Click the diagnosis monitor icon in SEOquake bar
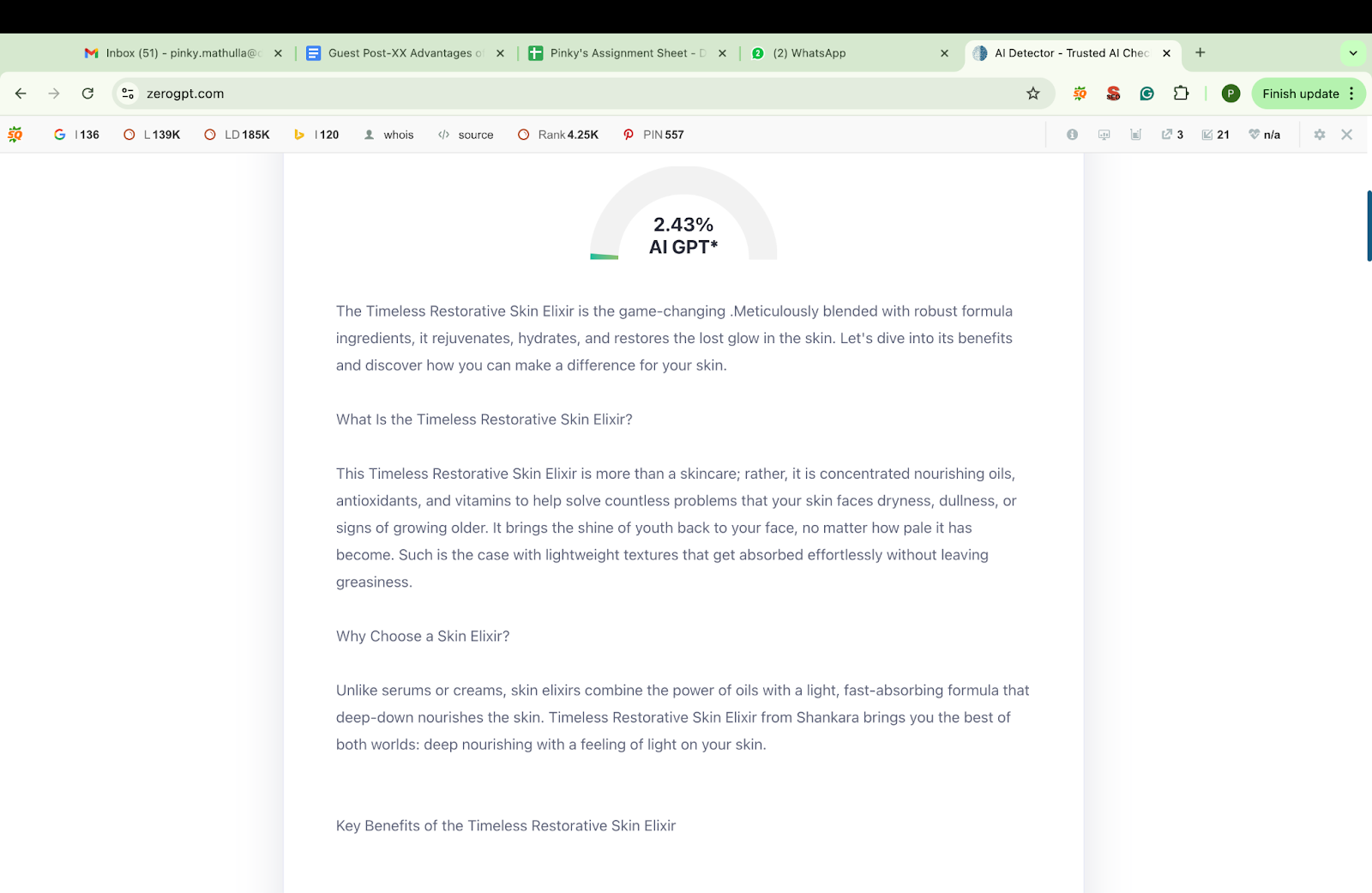Image resolution: width=1372 pixels, height=893 pixels. 1104,135
